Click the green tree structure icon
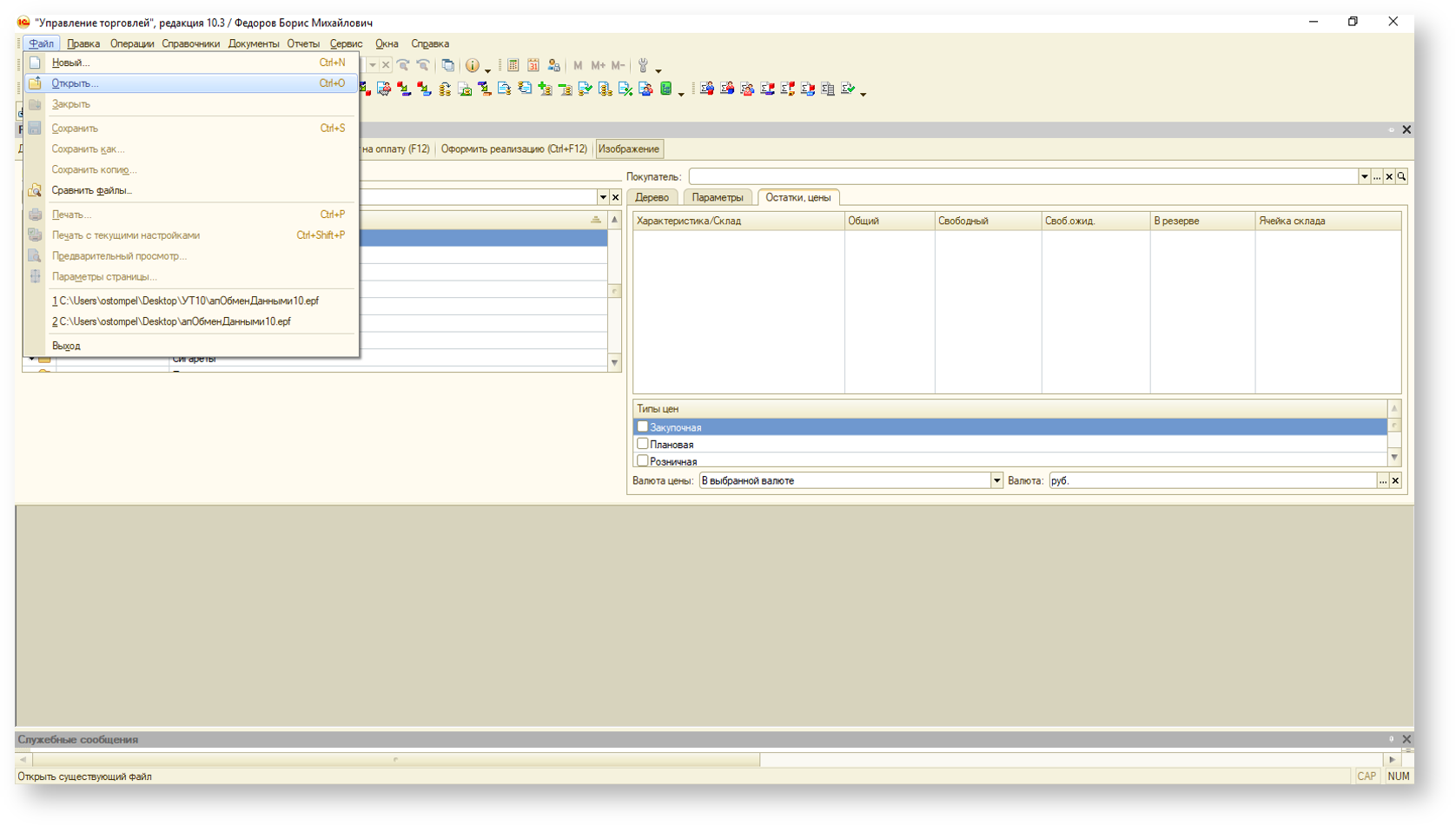Image resolution: width=1456 pixels, height=826 pixels. [666, 89]
